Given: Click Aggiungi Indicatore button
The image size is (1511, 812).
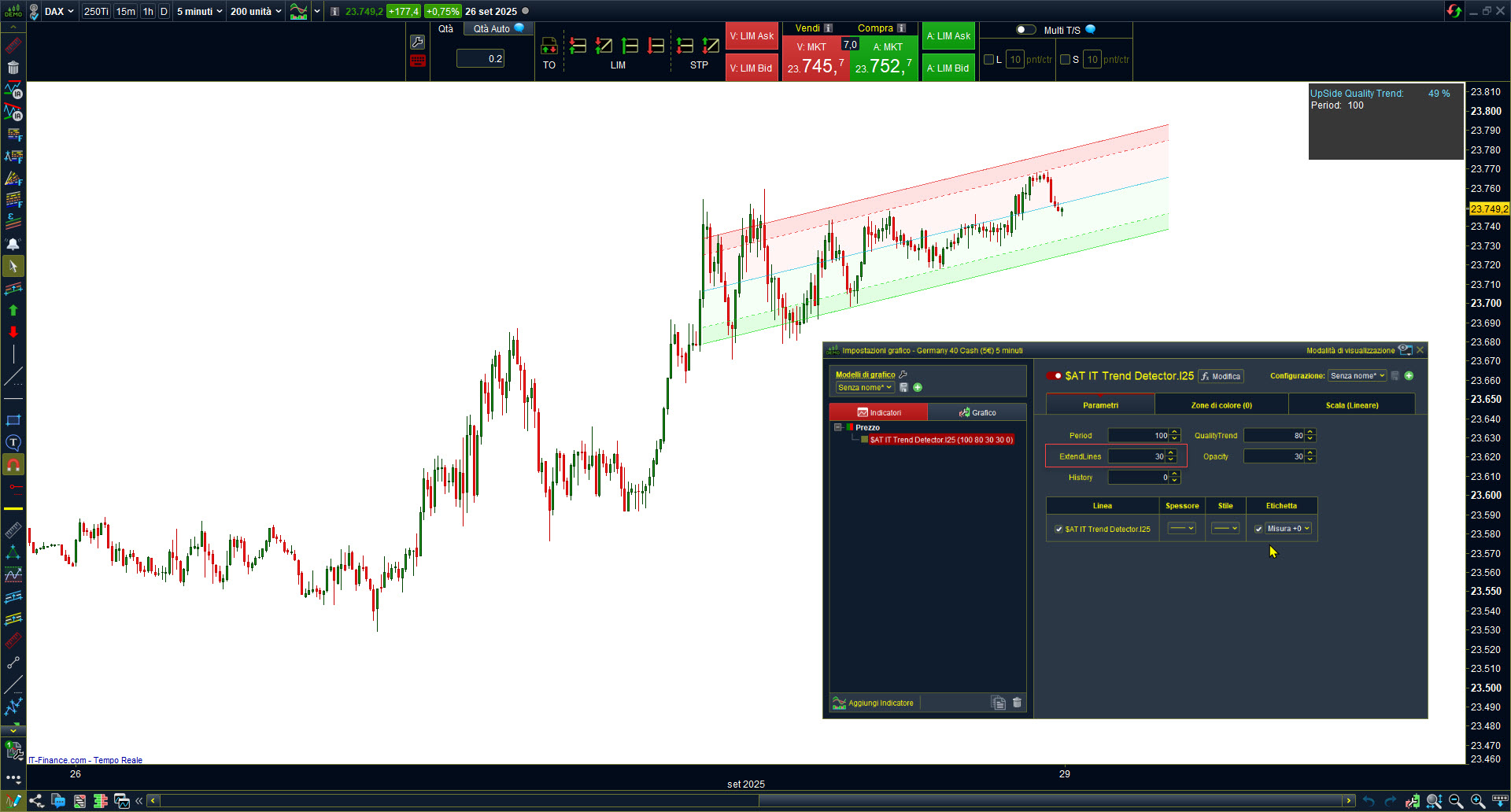Looking at the screenshot, I should [874, 703].
